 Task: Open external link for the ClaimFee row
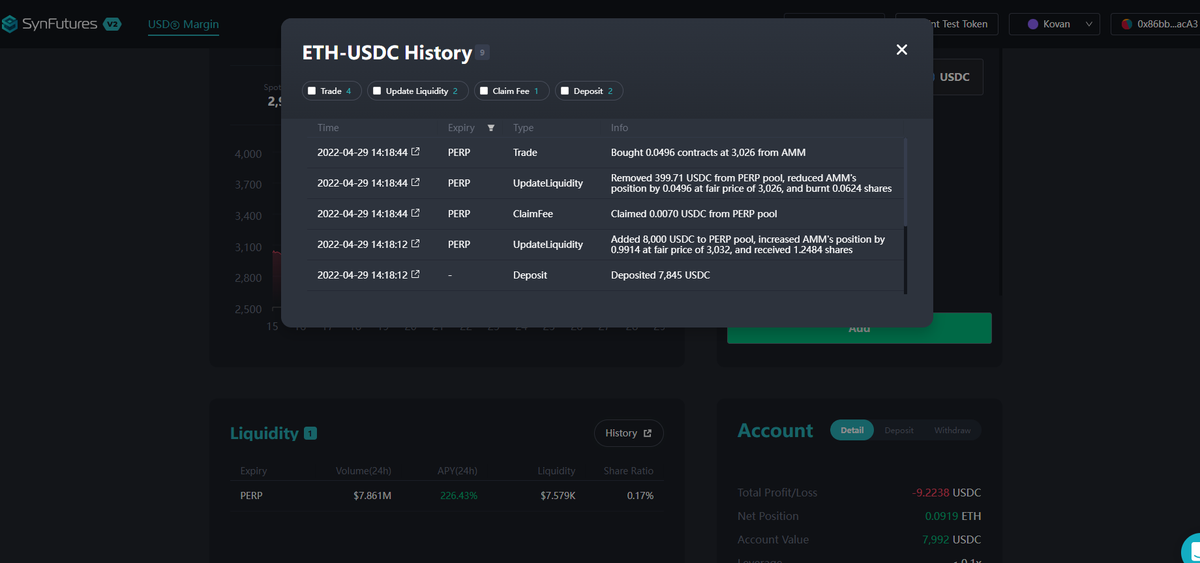click(416, 213)
